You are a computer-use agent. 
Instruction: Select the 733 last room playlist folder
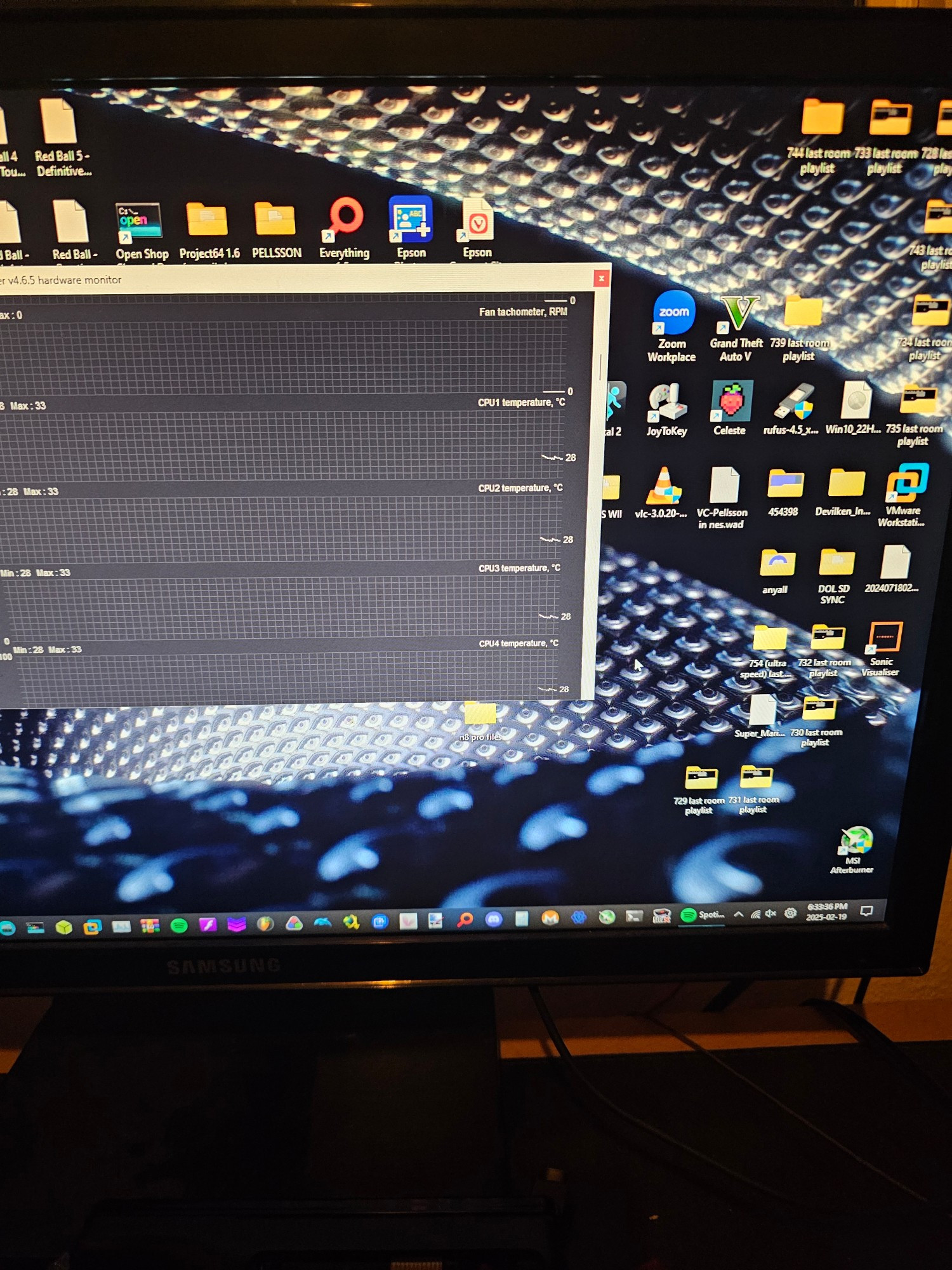coord(887,137)
